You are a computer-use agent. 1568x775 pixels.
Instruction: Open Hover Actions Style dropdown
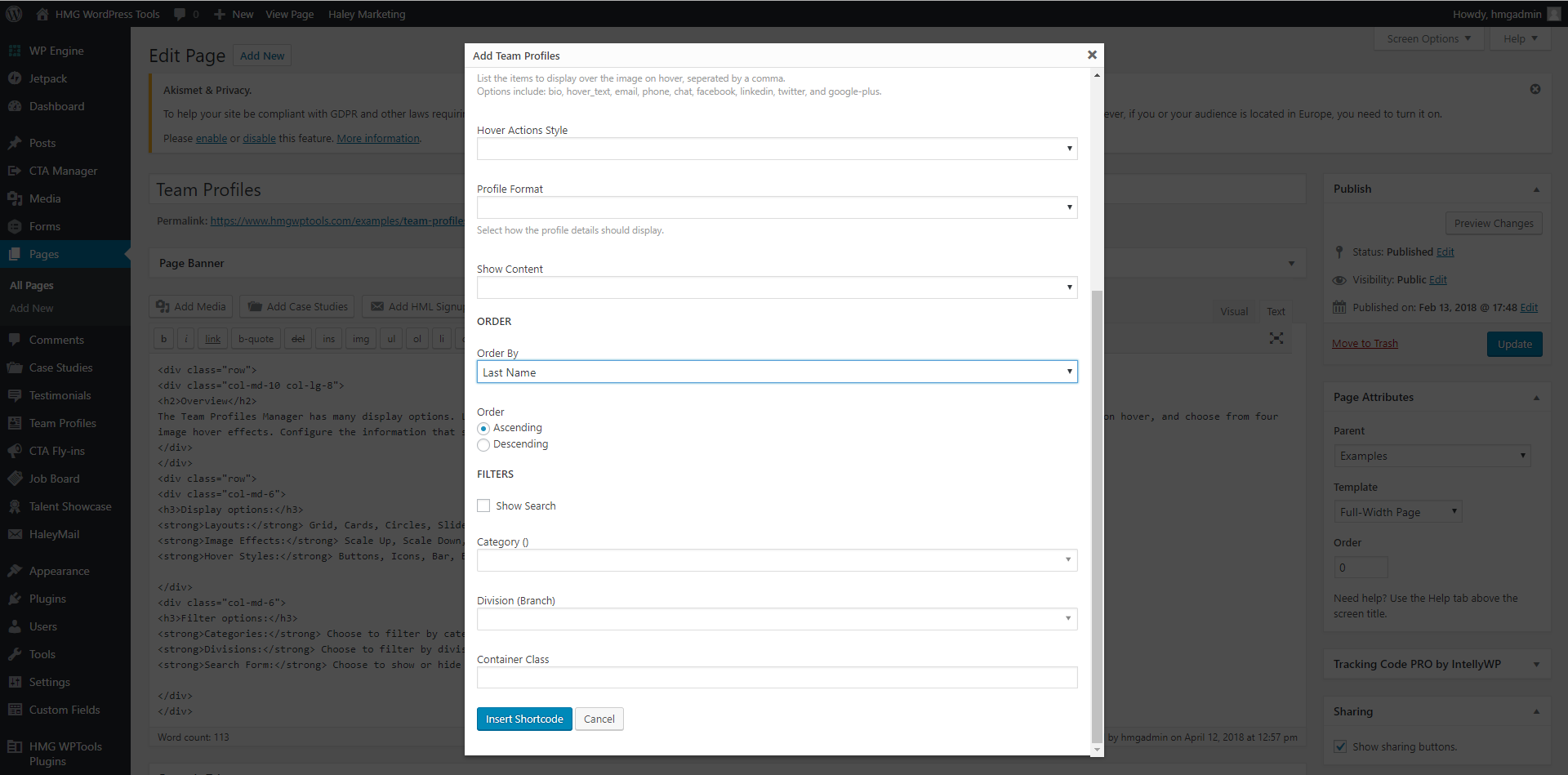coord(777,149)
